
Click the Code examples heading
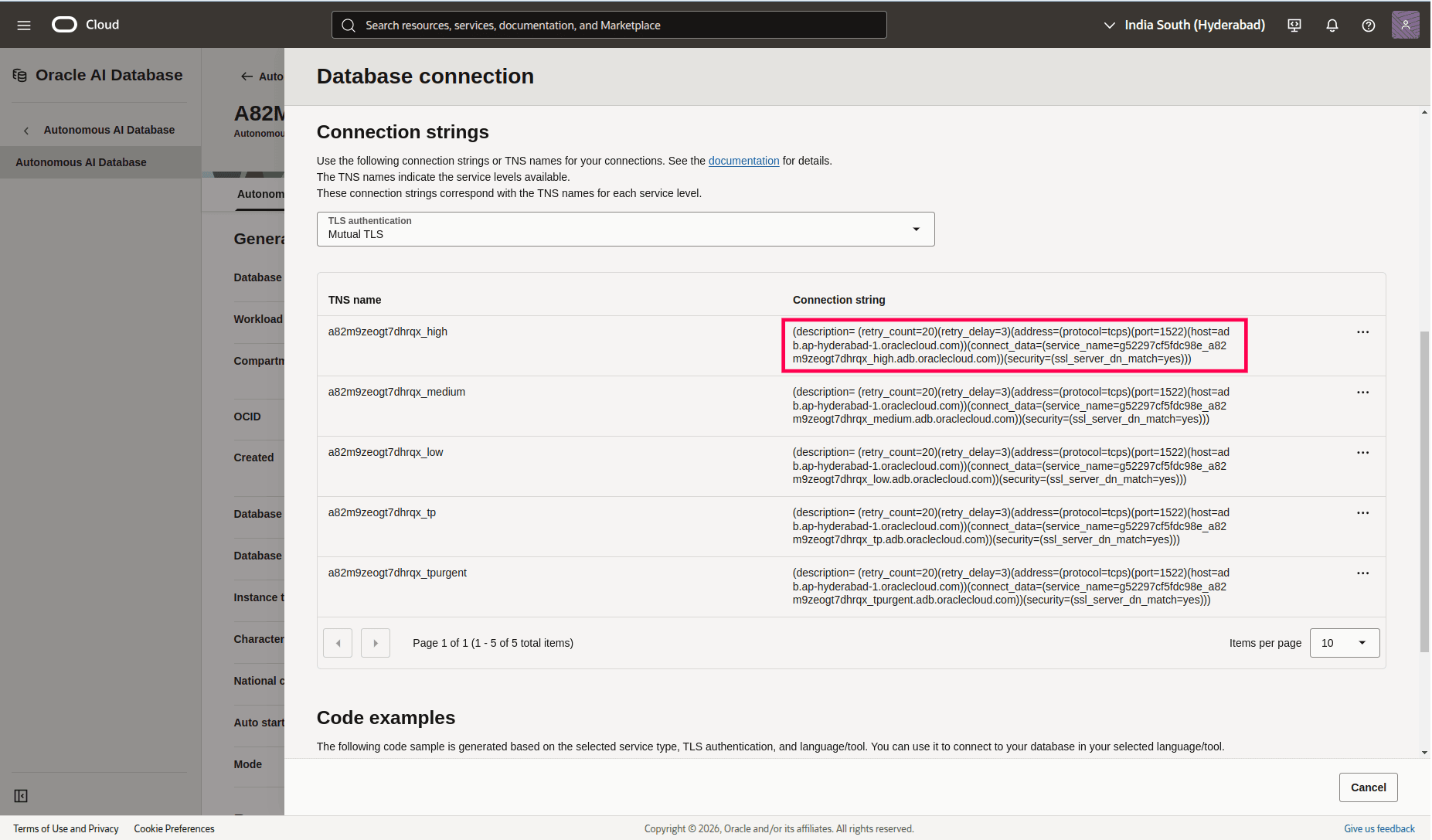click(x=386, y=718)
